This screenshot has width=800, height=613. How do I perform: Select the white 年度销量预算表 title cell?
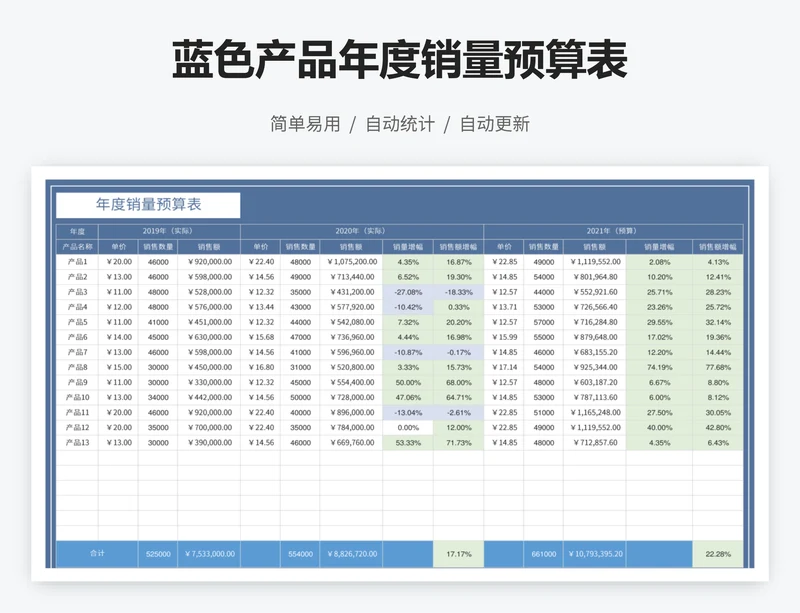(148, 205)
